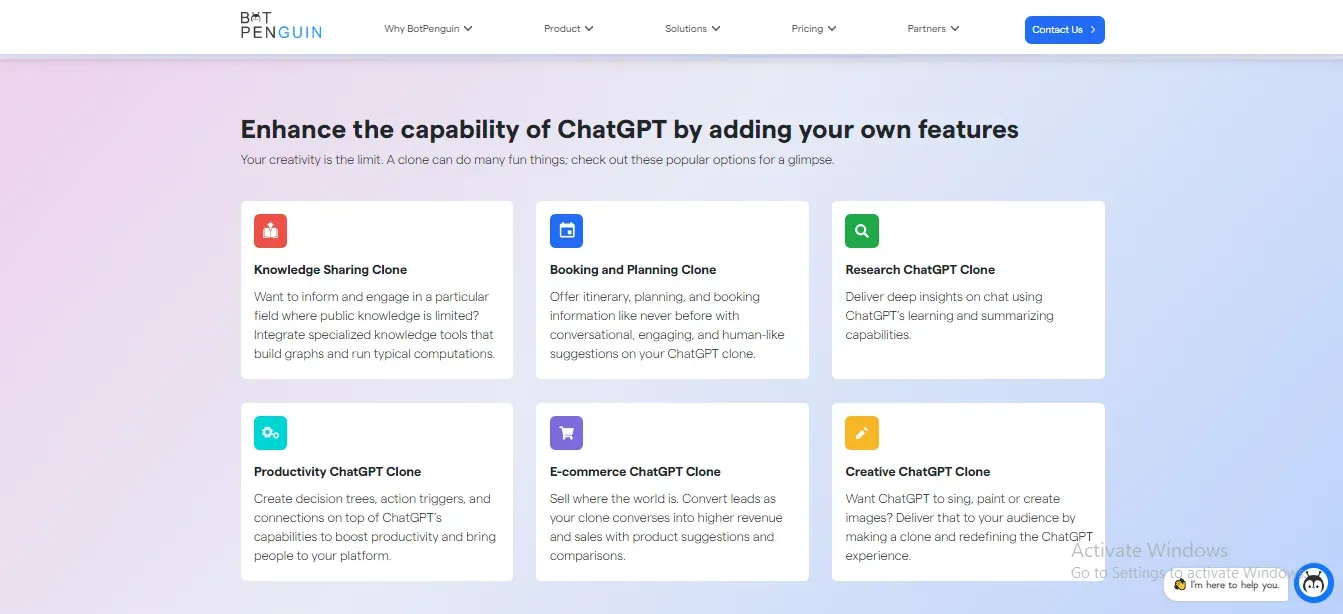Open the Solutions menu

692,29
